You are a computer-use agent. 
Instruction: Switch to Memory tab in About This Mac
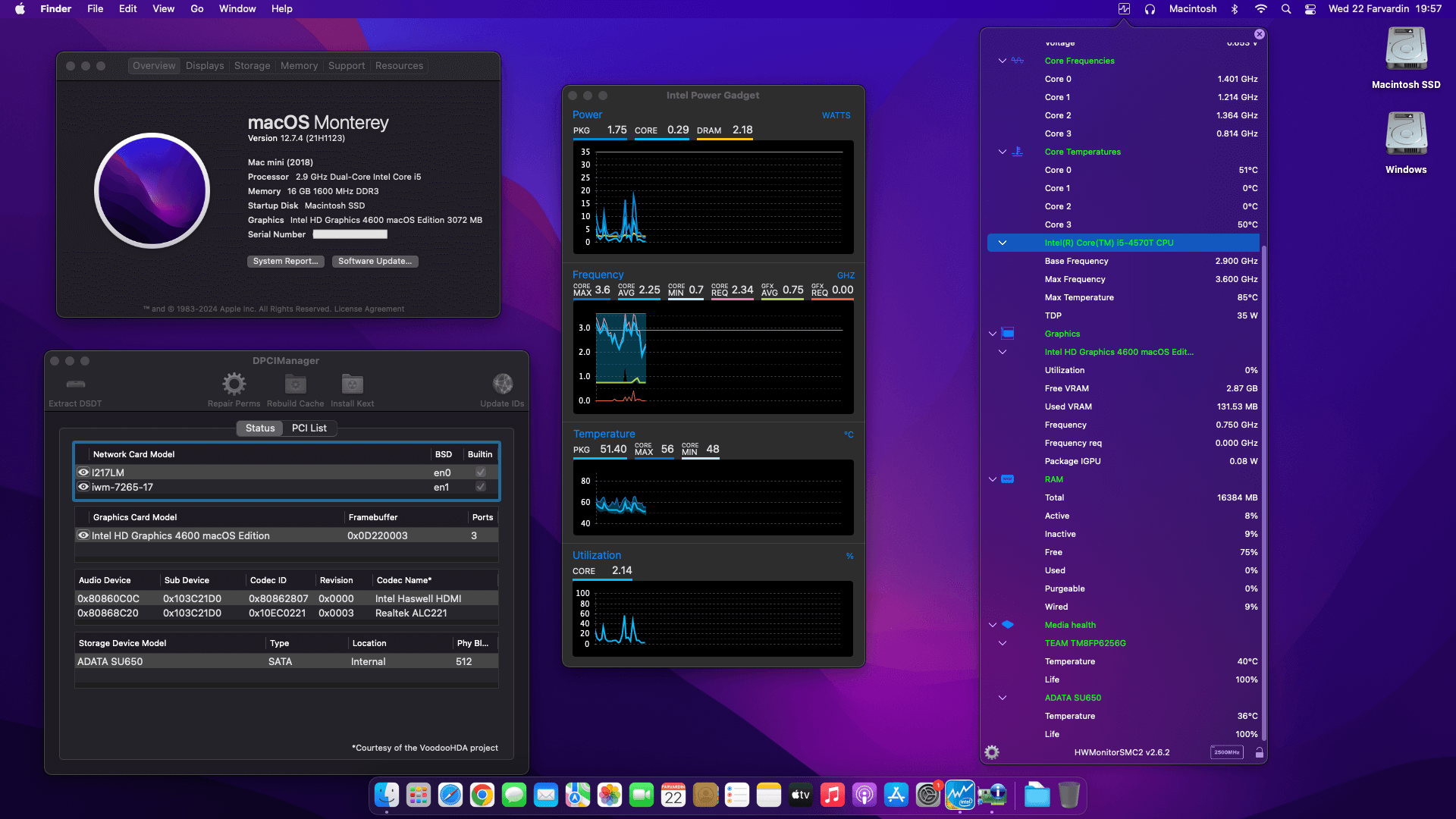pos(299,66)
